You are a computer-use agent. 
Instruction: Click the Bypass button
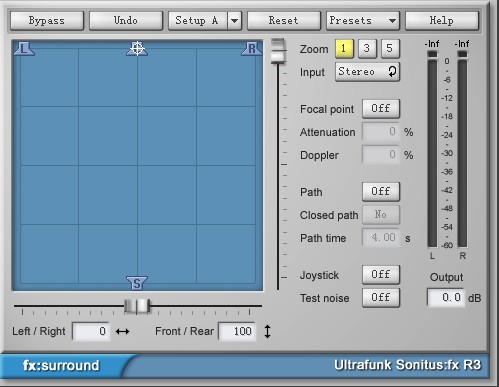(47, 21)
